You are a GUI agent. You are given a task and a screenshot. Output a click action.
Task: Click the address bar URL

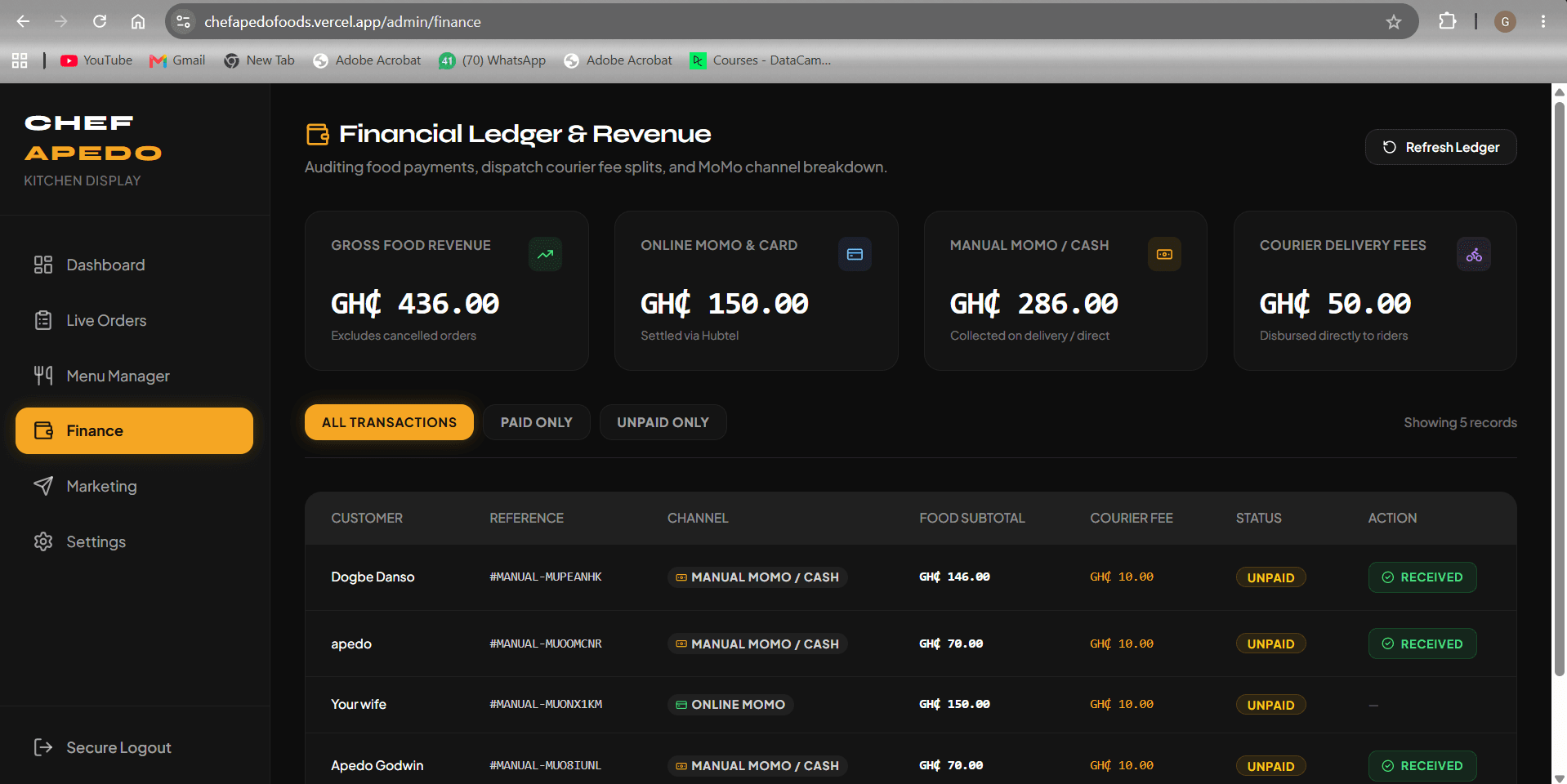point(342,22)
